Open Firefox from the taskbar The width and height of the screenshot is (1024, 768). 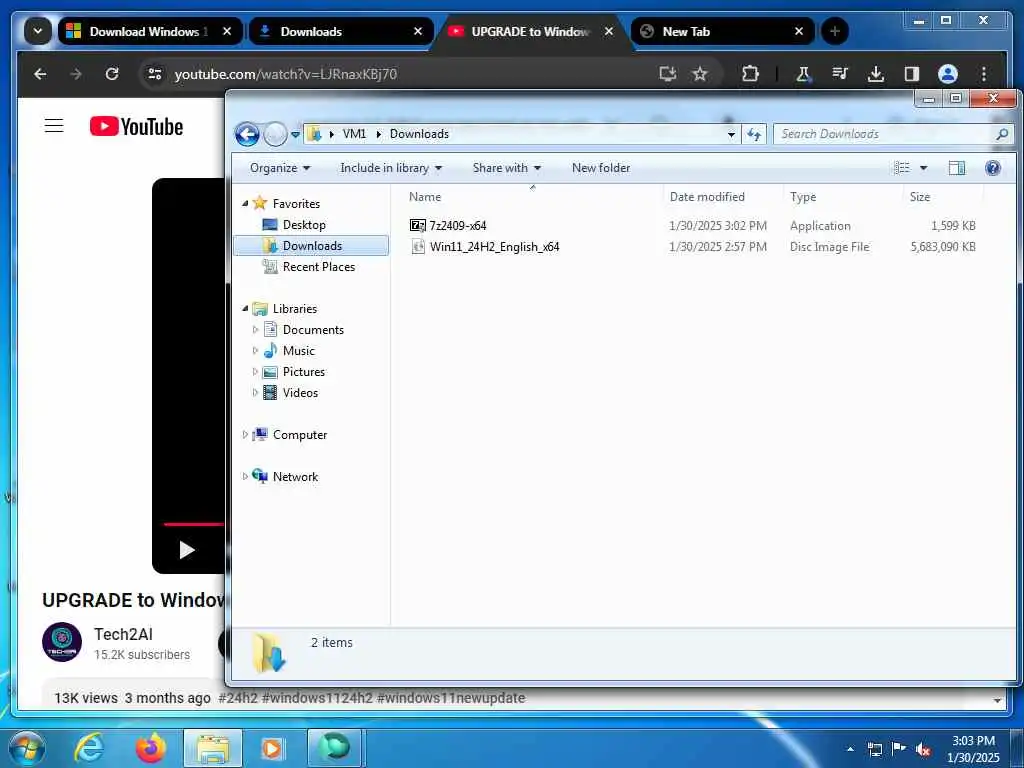pyautogui.click(x=151, y=748)
